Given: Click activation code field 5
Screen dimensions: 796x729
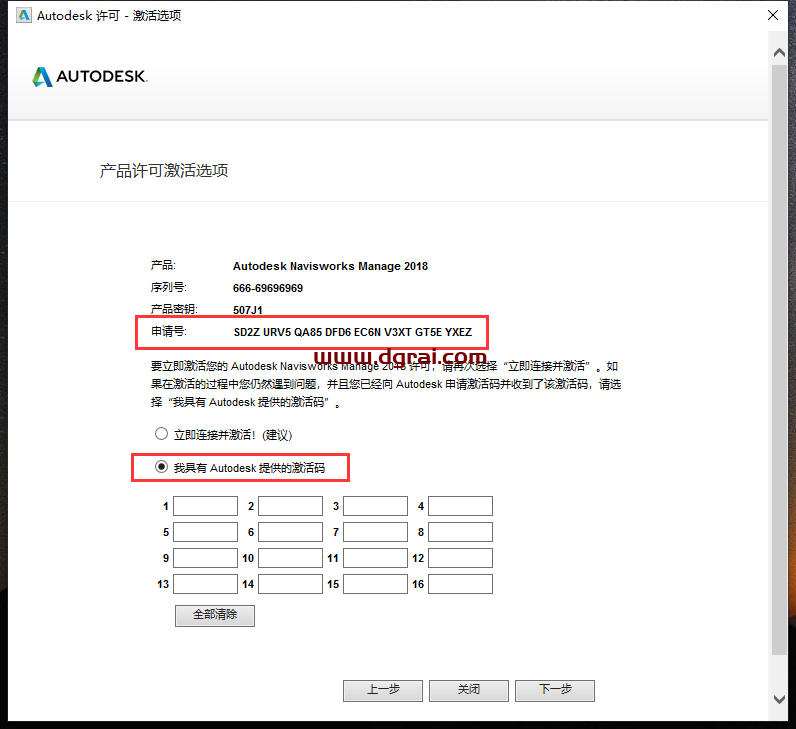Looking at the screenshot, I should click(206, 532).
